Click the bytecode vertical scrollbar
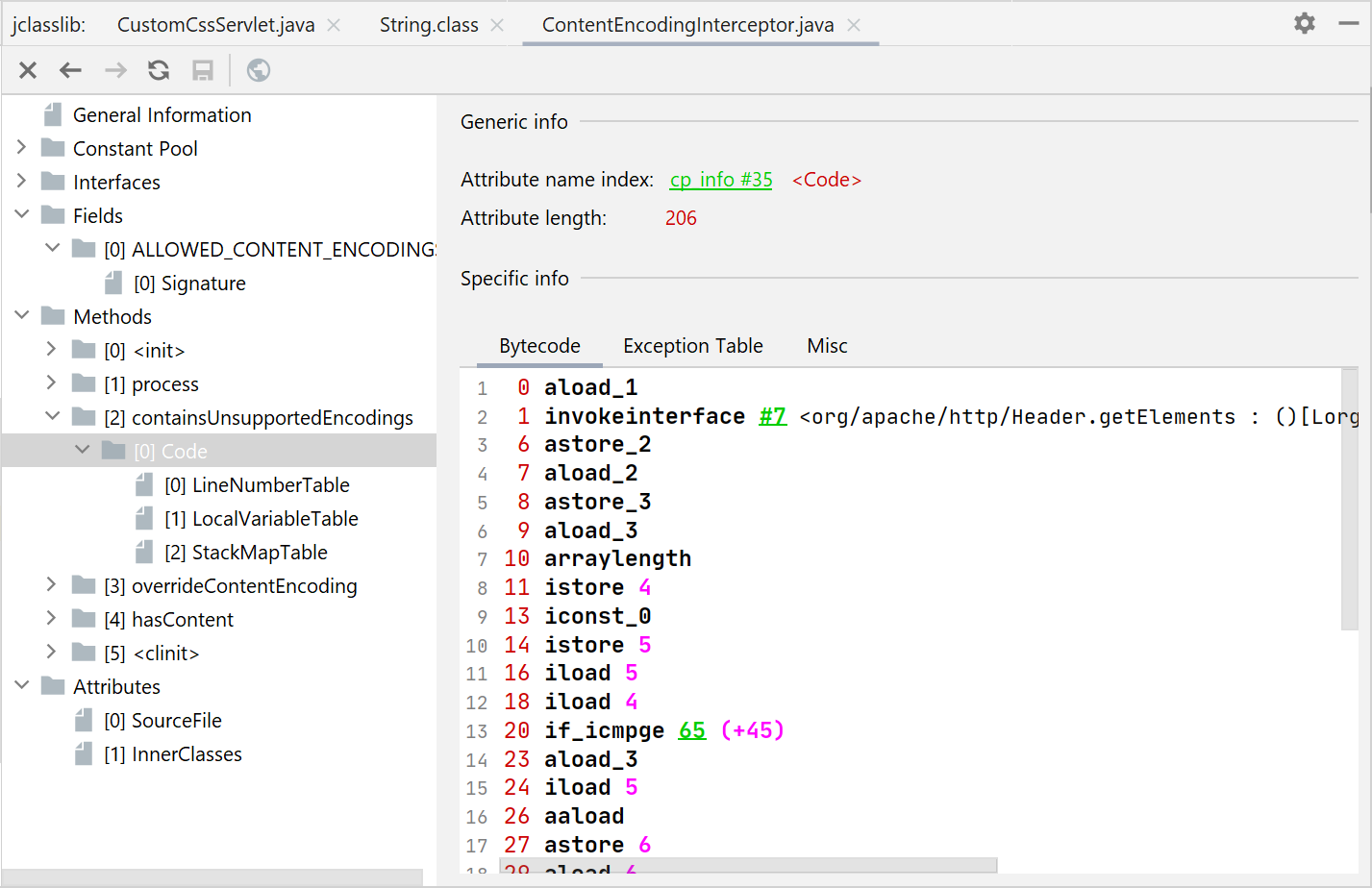The height and width of the screenshot is (888, 1372). (1349, 500)
